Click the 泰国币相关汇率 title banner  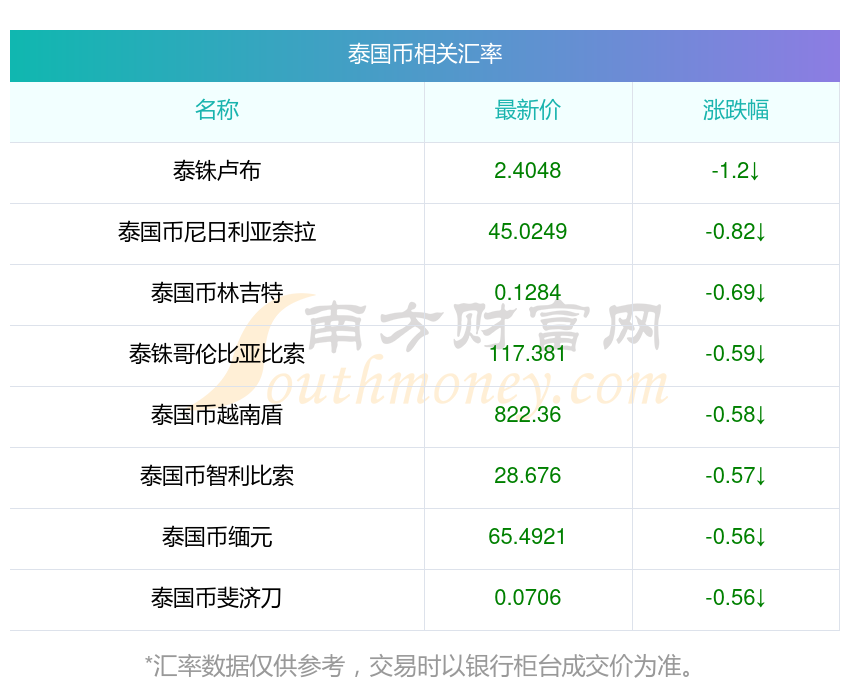(424, 54)
